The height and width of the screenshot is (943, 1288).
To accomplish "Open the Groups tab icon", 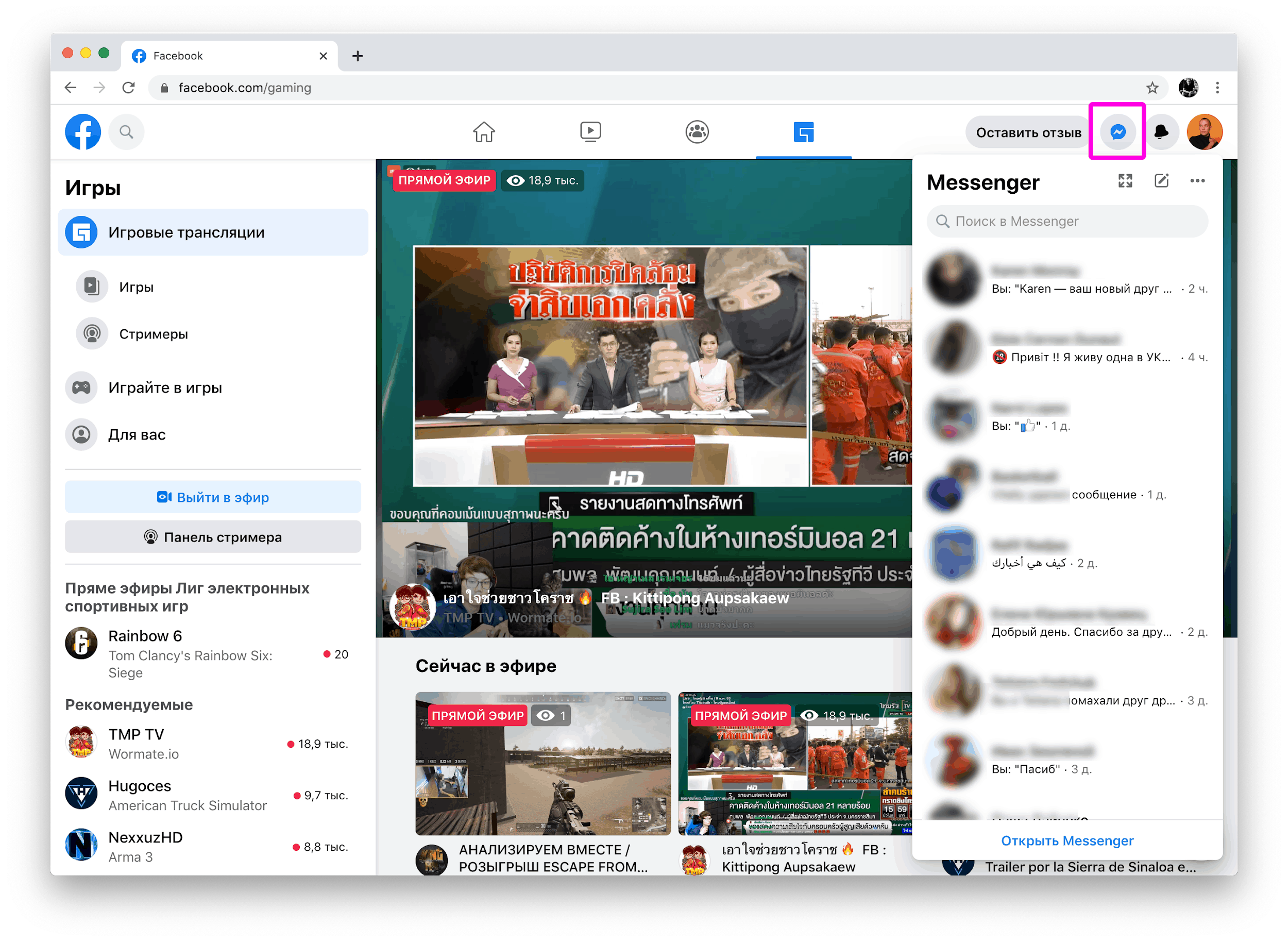I will [x=697, y=132].
